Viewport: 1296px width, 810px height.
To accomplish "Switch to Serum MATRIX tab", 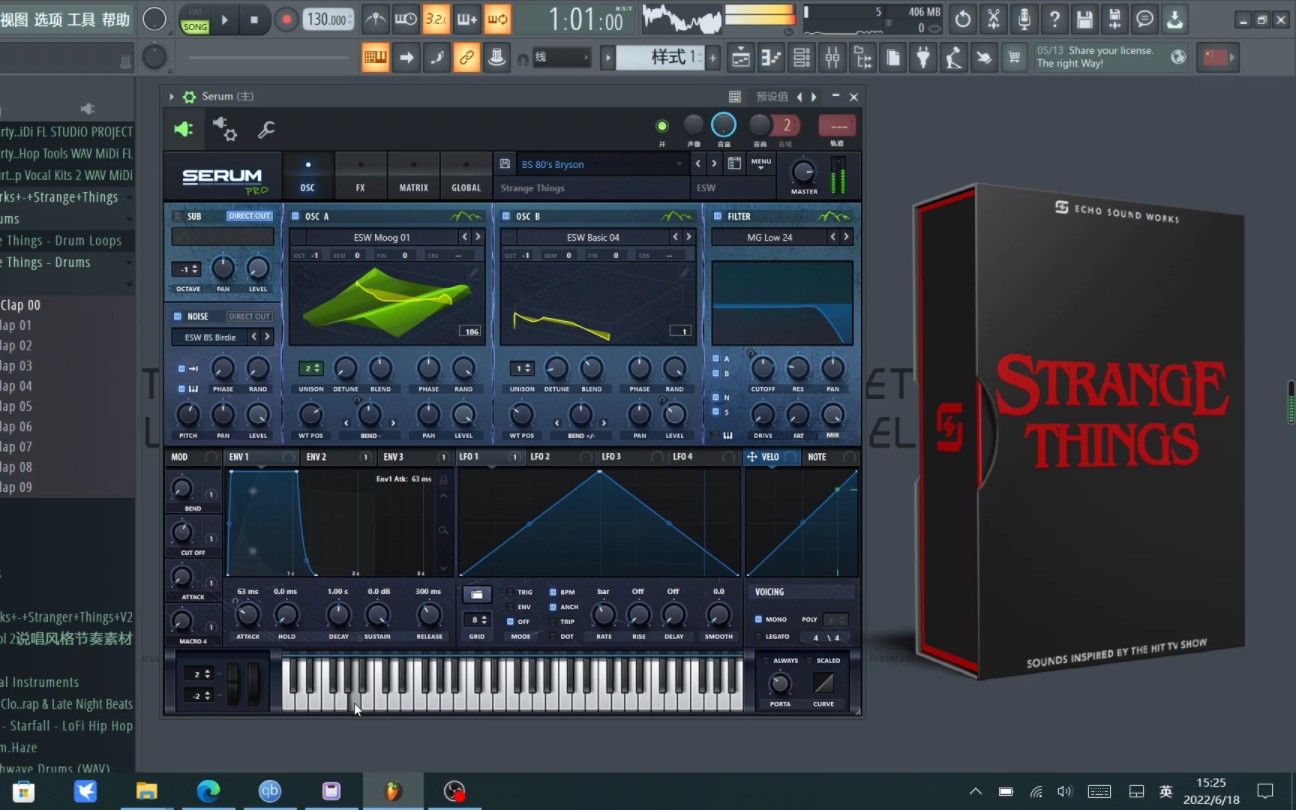I will (x=413, y=176).
